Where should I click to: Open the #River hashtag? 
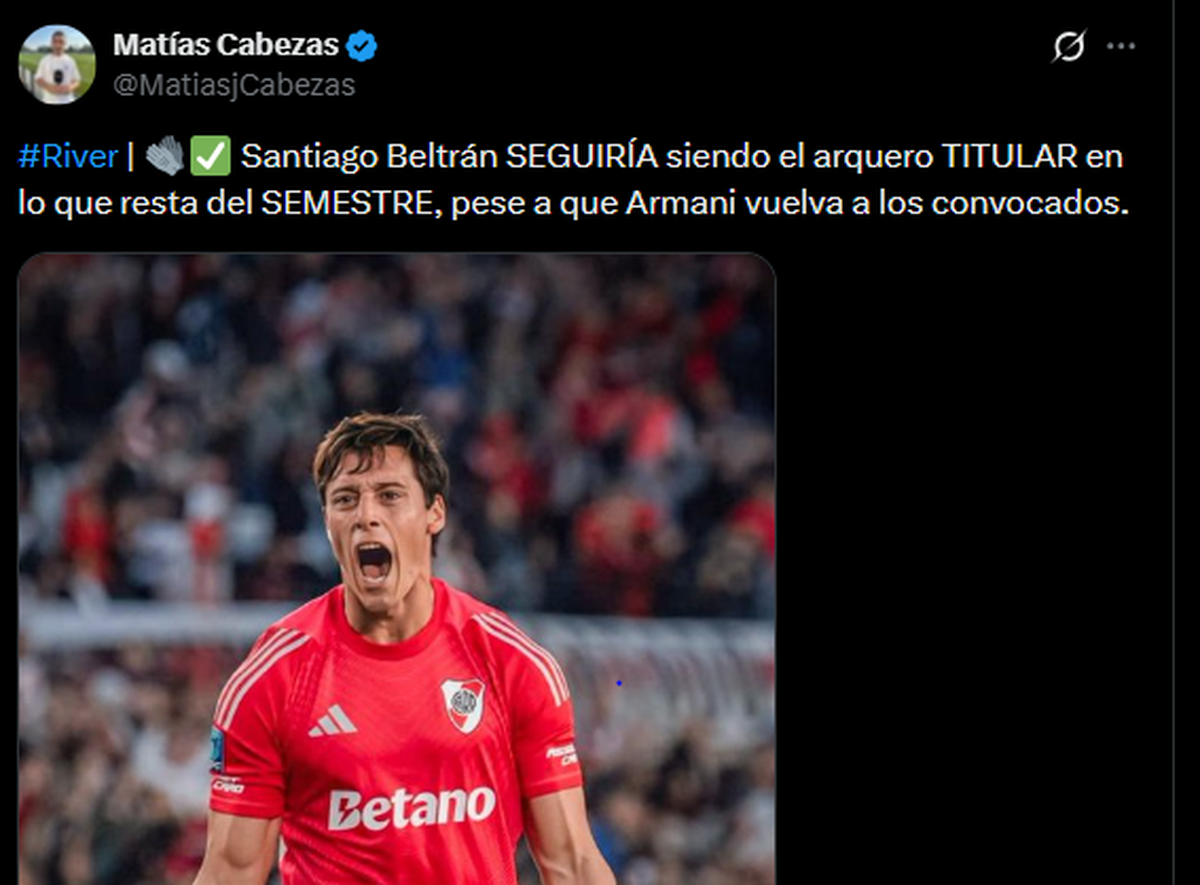pos(68,157)
